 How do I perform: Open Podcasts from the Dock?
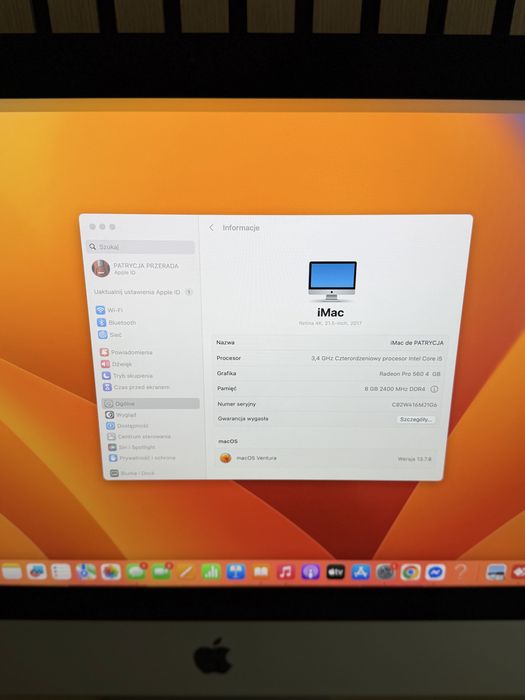point(310,572)
